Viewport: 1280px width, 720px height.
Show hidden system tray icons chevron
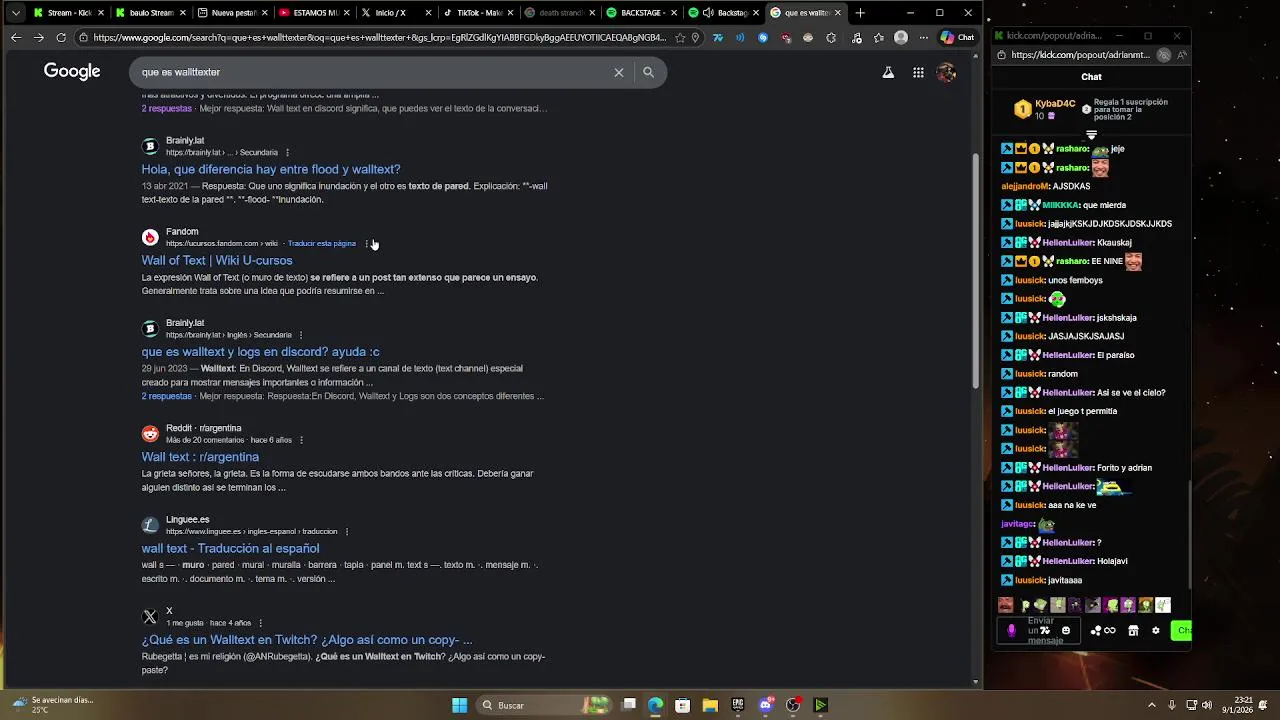[1151, 705]
